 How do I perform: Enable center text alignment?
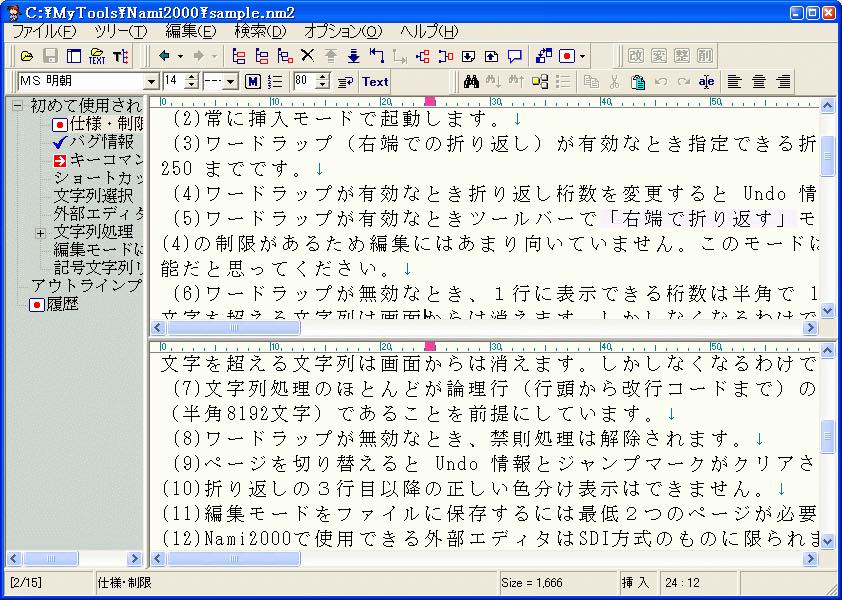pos(759,82)
